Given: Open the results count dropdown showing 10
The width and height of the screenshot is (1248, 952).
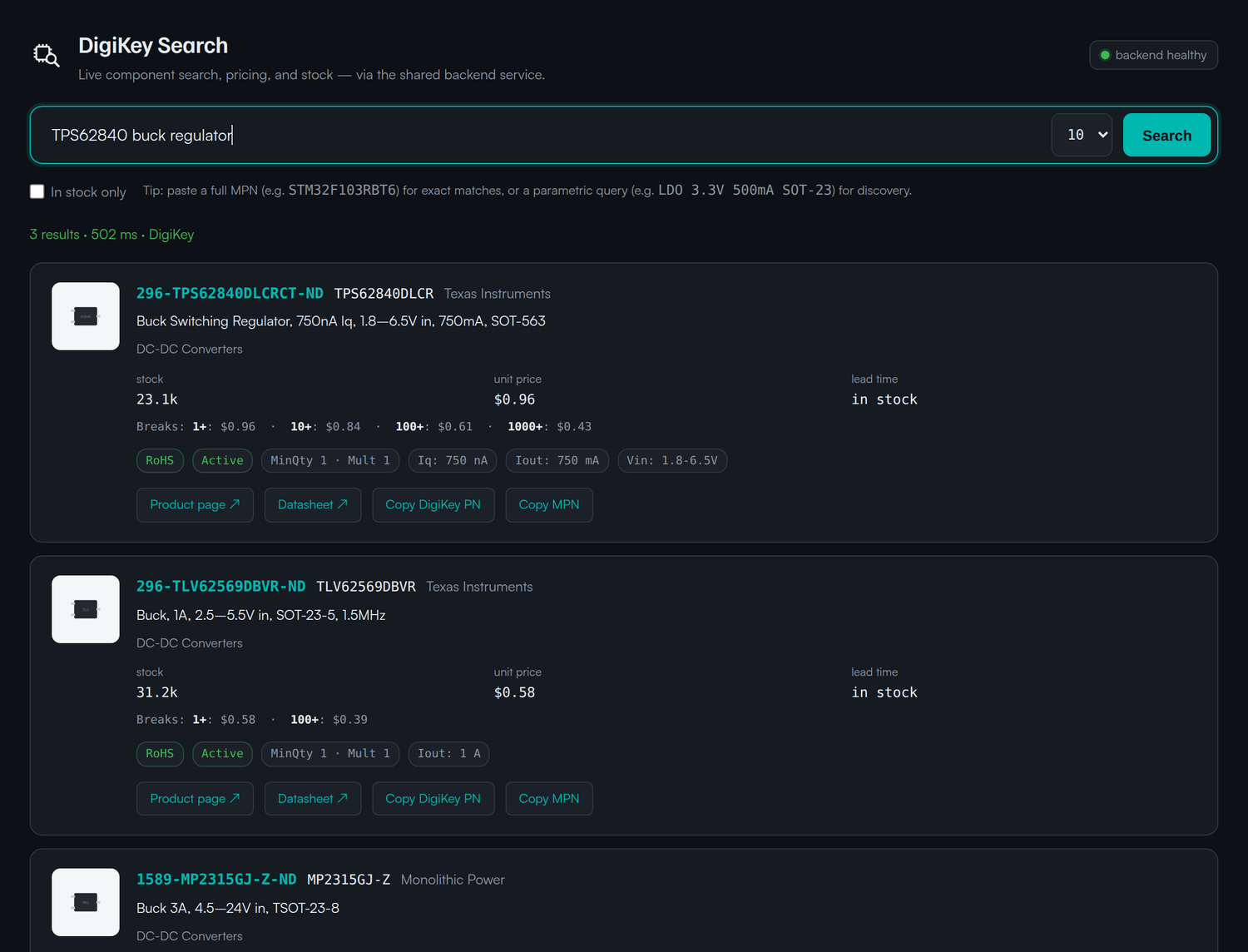Looking at the screenshot, I should pyautogui.click(x=1082, y=135).
